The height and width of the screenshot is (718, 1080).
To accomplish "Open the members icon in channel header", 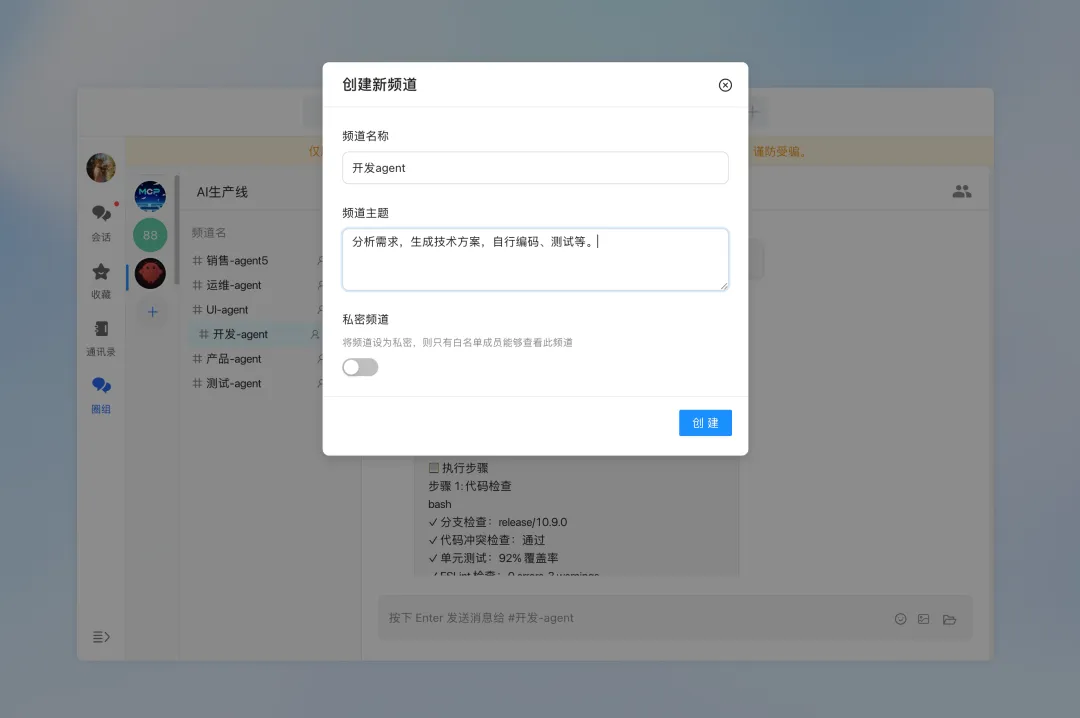I will click(962, 191).
